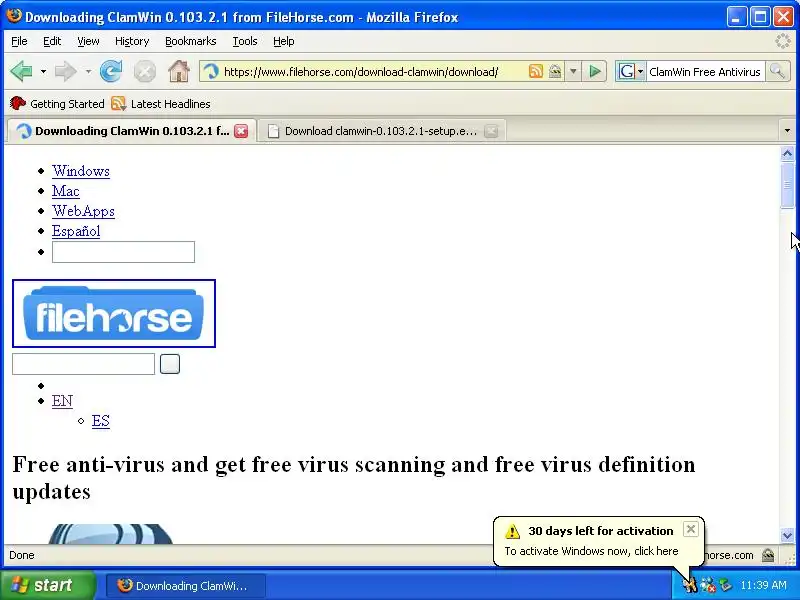The image size is (800, 600).
Task: Subscribe via the RSS feed icon in address bar
Action: coord(536,71)
